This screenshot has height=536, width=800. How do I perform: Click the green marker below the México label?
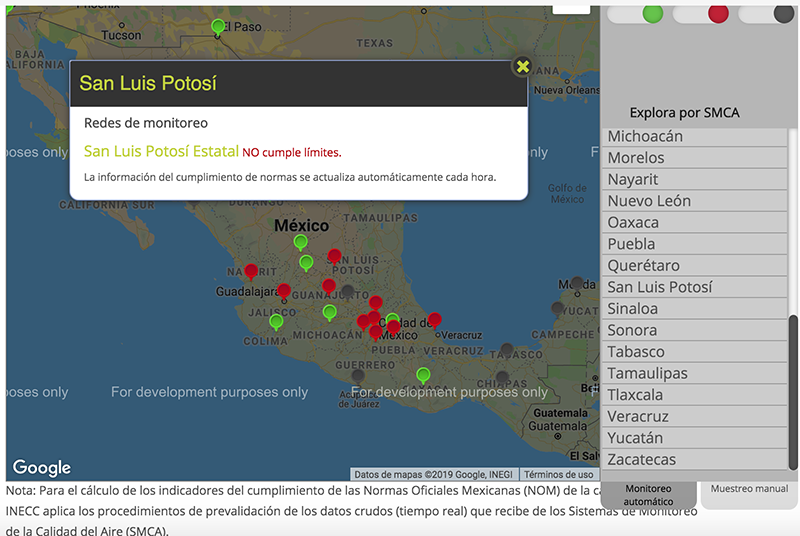pyautogui.click(x=301, y=243)
